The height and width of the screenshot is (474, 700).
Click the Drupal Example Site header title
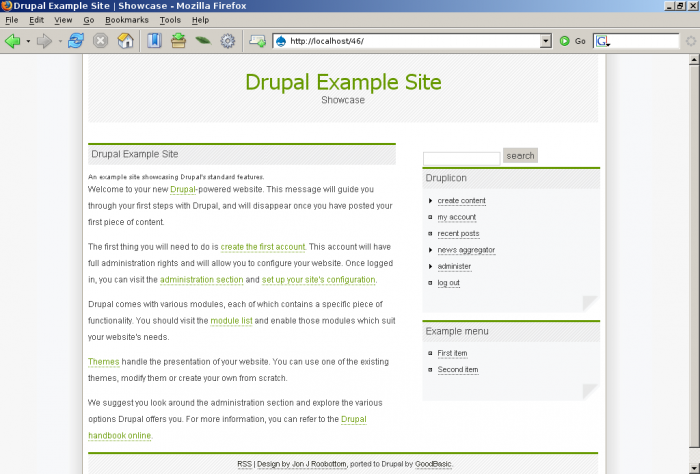tap(343, 82)
